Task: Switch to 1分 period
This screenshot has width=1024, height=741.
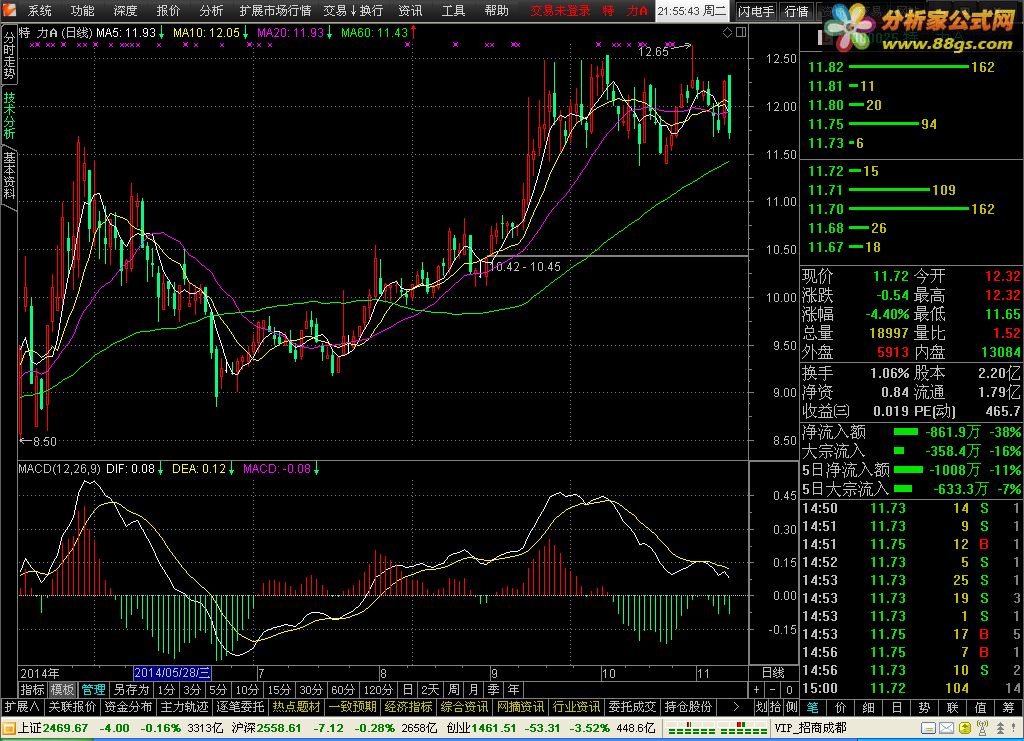Action: (167, 689)
